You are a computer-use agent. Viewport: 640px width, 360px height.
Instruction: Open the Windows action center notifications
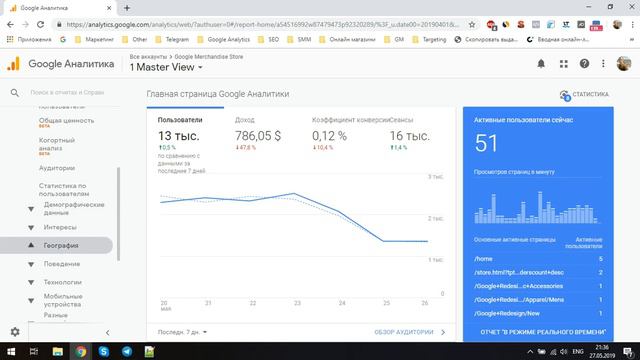(x=628, y=351)
